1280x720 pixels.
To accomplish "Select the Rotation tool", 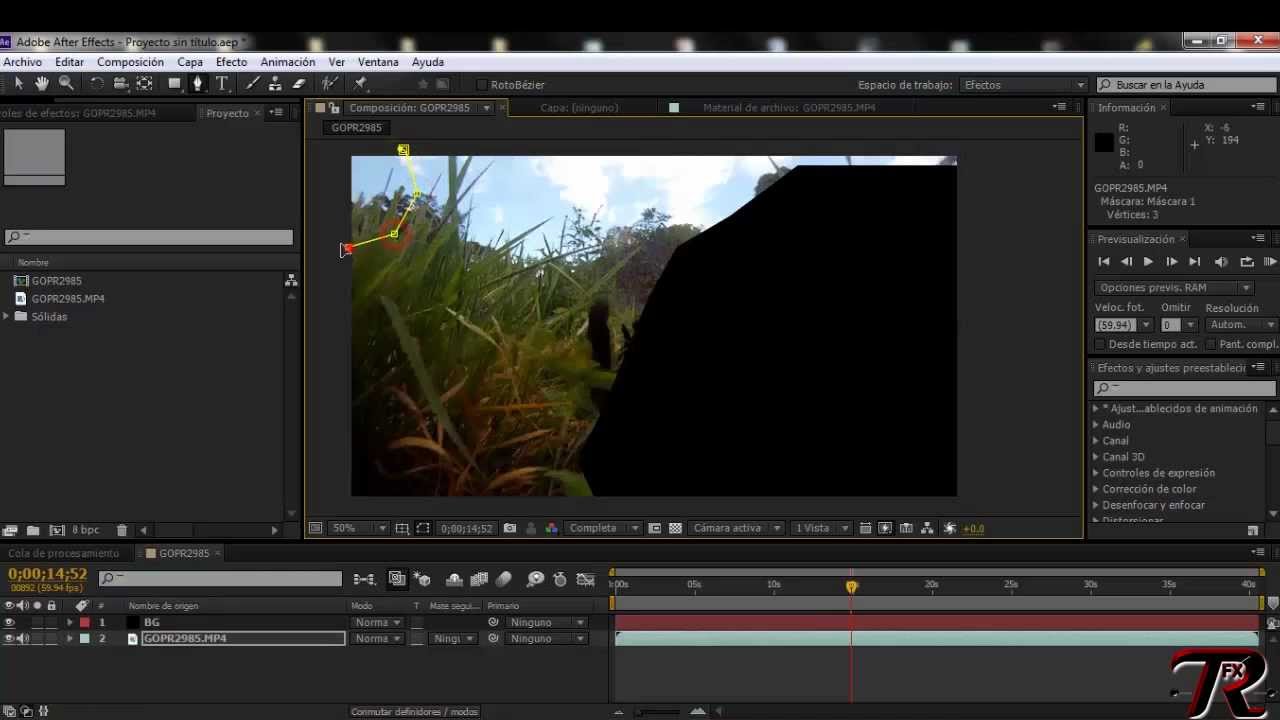I will click(x=97, y=84).
